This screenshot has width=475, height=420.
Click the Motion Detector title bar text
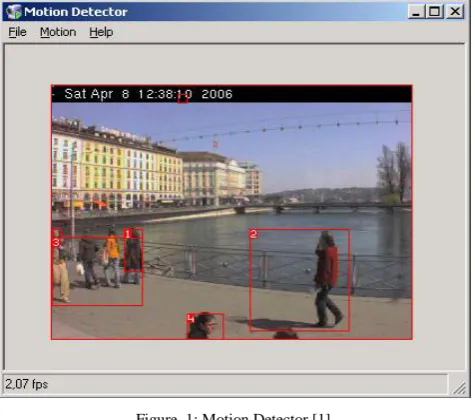tap(76, 12)
